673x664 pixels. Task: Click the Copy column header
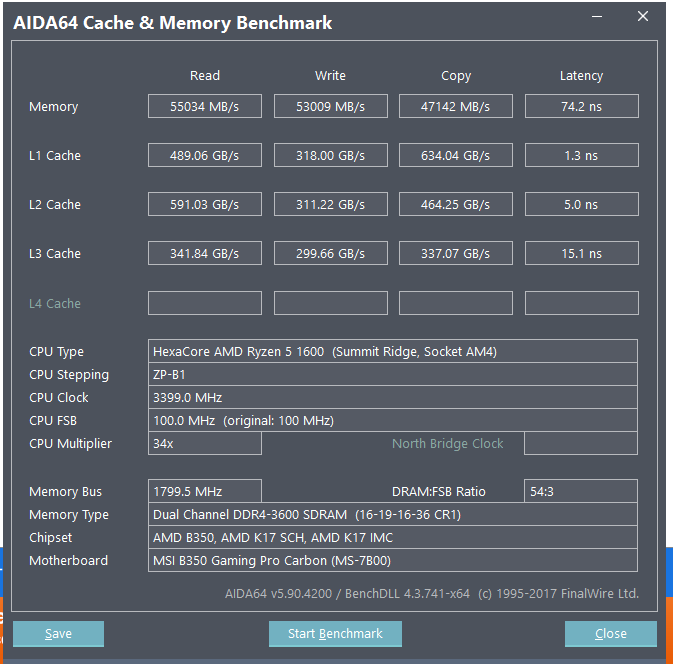coord(456,76)
